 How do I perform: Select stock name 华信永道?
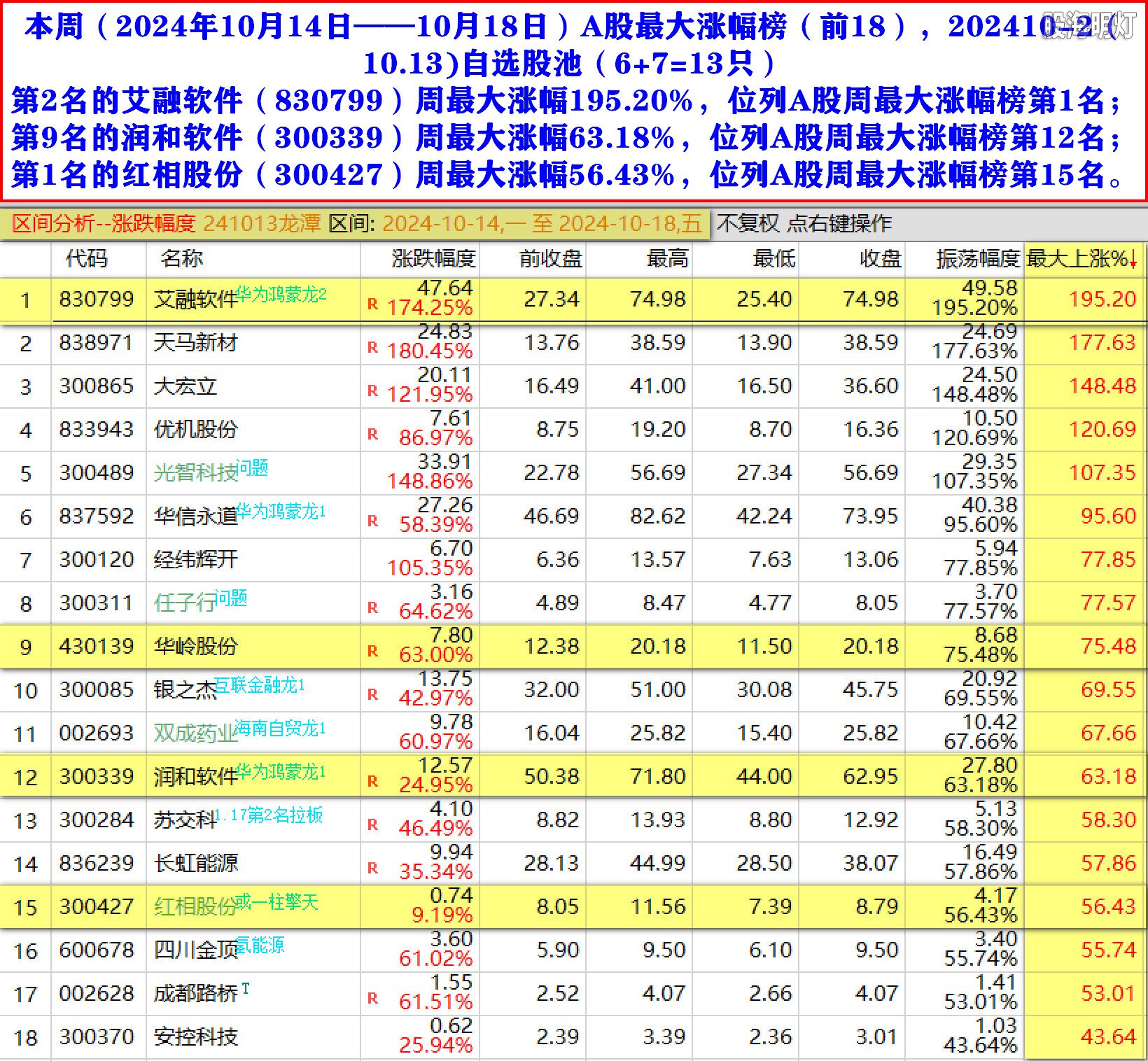coord(196,517)
